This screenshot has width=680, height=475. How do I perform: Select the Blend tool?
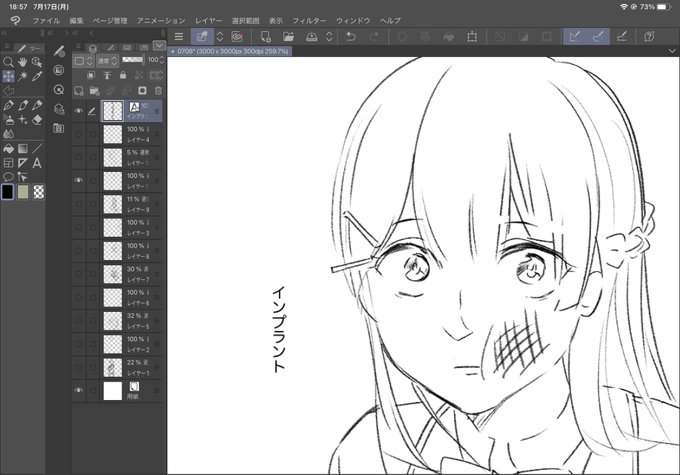point(8,134)
